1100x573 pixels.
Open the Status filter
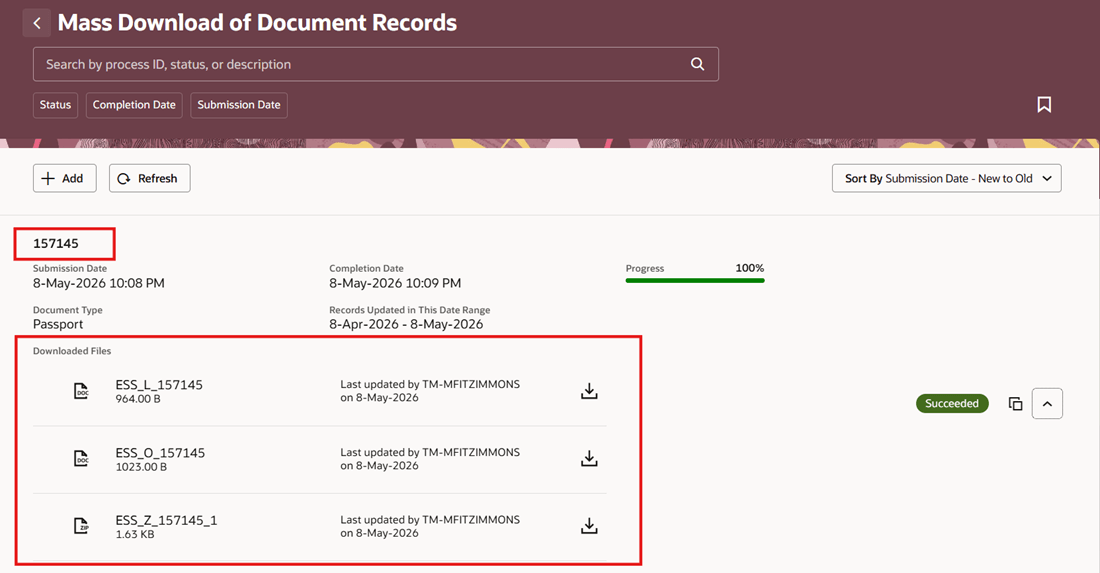point(55,105)
